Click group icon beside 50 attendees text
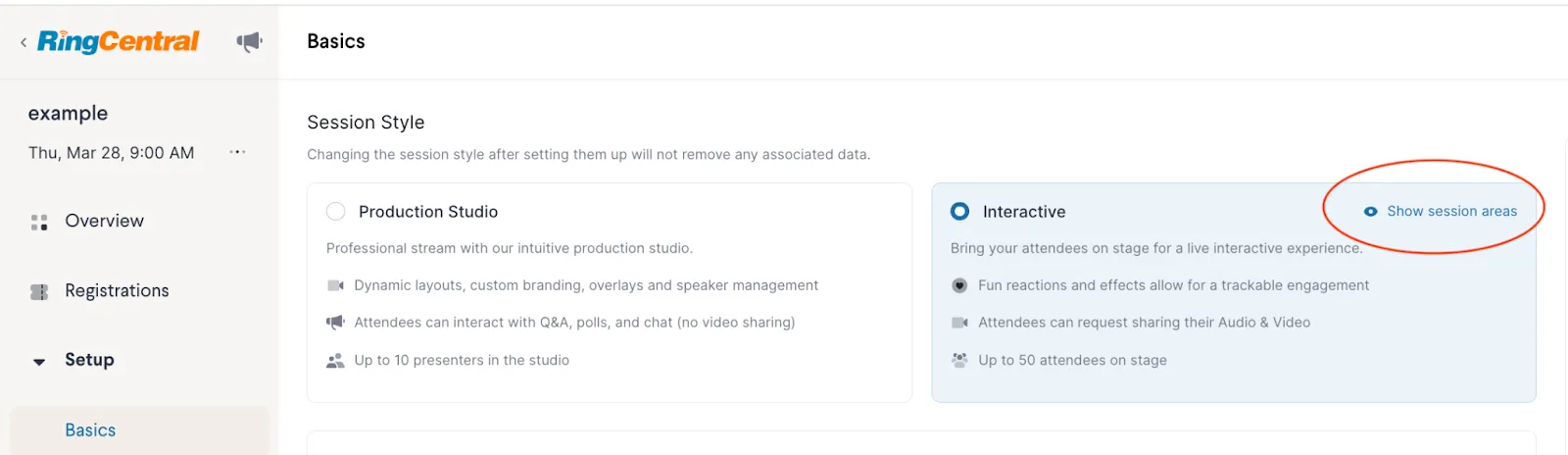Screen dimensions: 1568x455 [x=959, y=361]
